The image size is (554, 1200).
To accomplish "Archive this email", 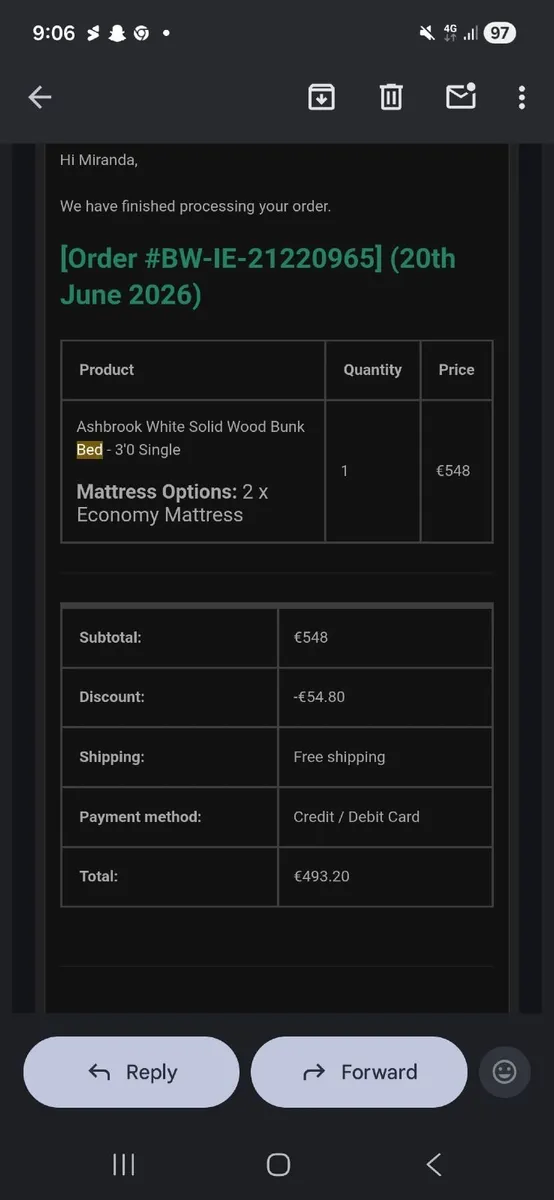I will 321,97.
